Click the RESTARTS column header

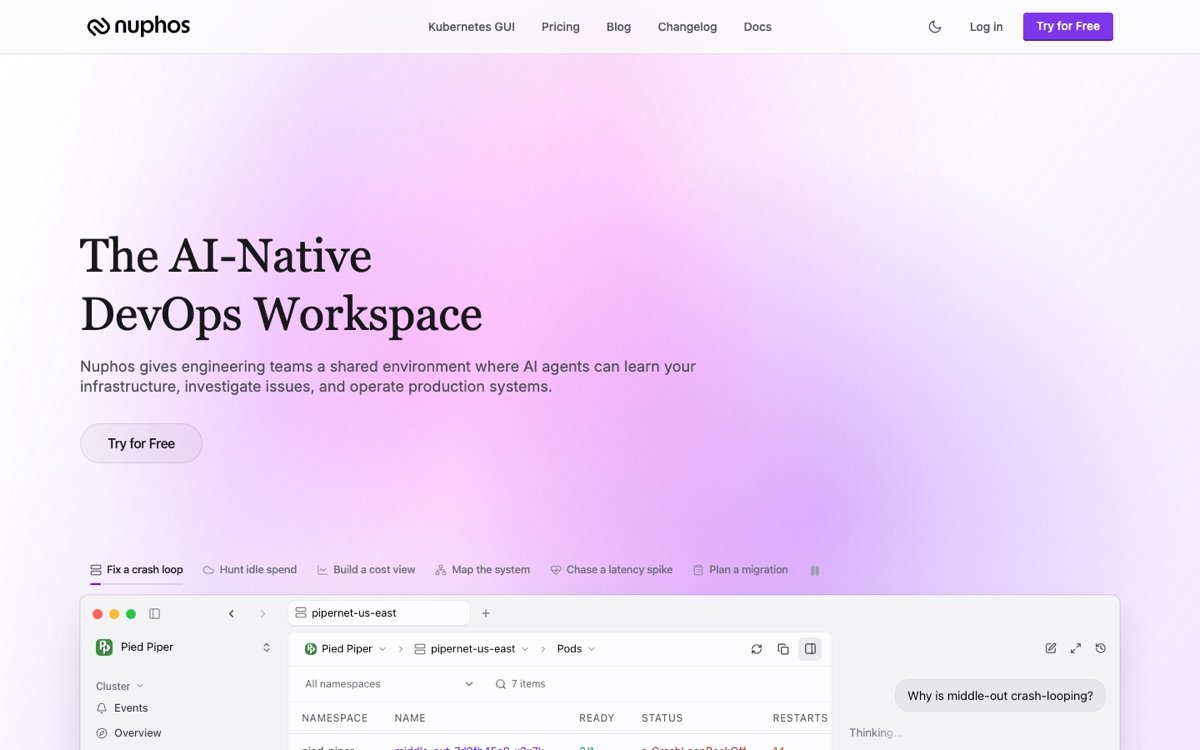coord(800,718)
